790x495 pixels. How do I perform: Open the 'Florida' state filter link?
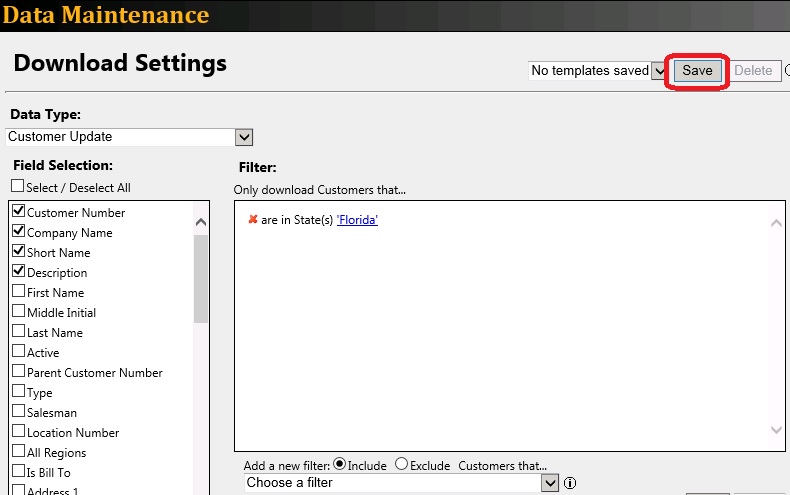(357, 220)
